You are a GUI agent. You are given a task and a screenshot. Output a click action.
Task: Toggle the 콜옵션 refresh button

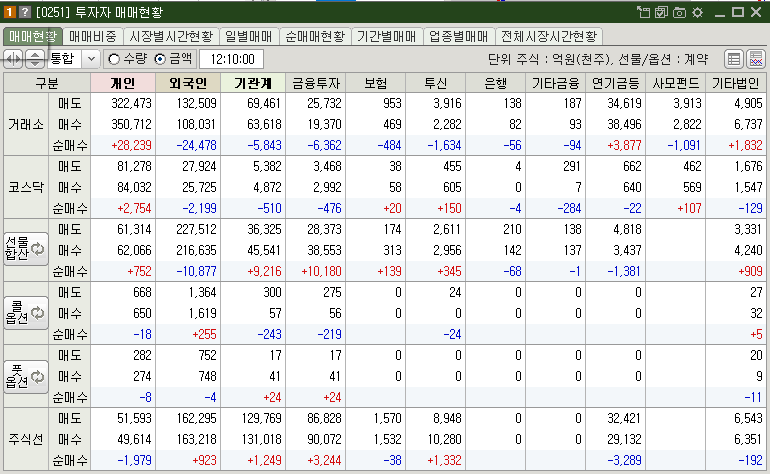coord(26,312)
